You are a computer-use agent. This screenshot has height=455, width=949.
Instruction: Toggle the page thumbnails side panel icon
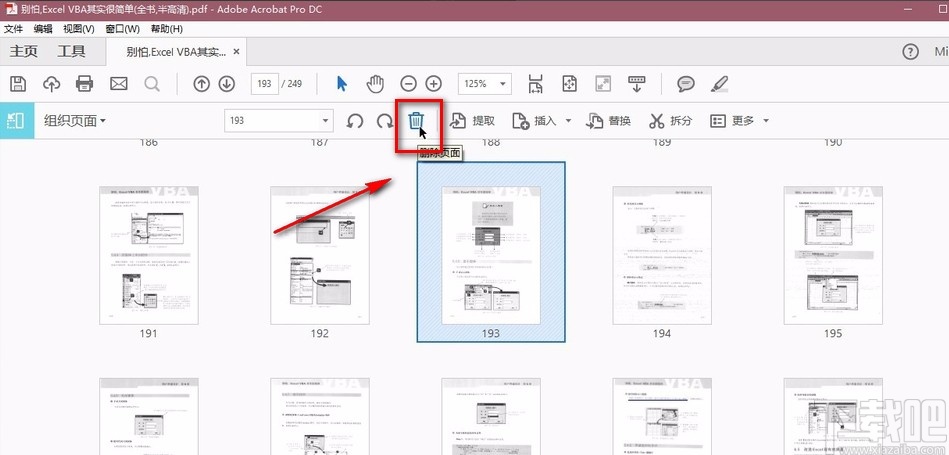[15, 120]
